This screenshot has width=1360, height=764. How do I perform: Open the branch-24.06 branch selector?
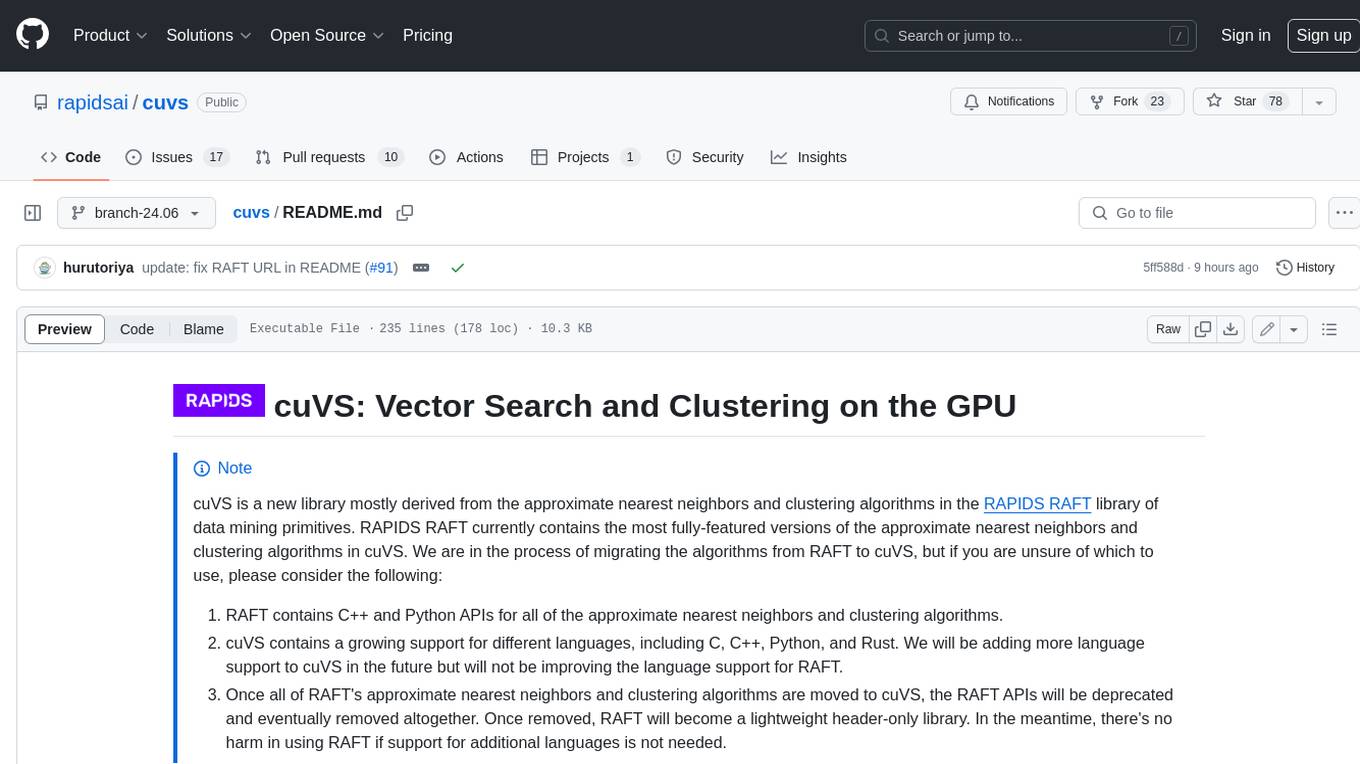(136, 213)
